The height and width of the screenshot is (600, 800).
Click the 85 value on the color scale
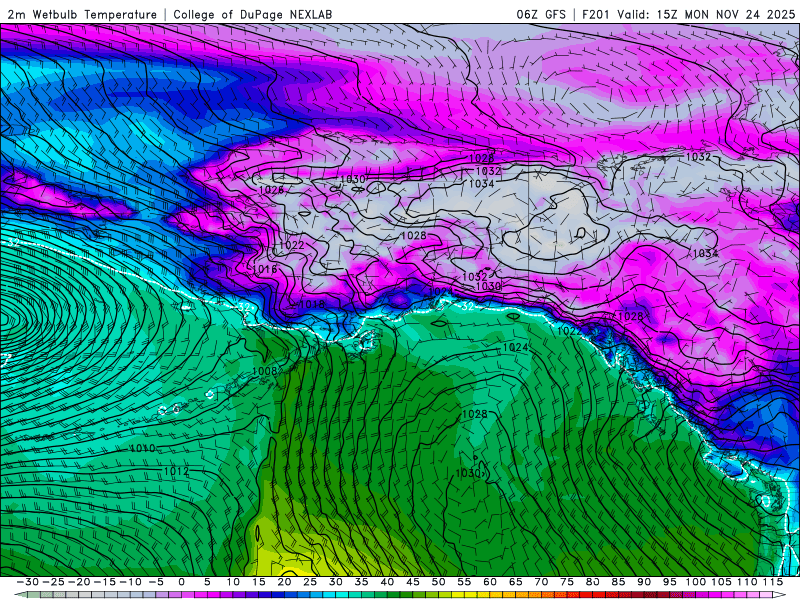click(618, 582)
